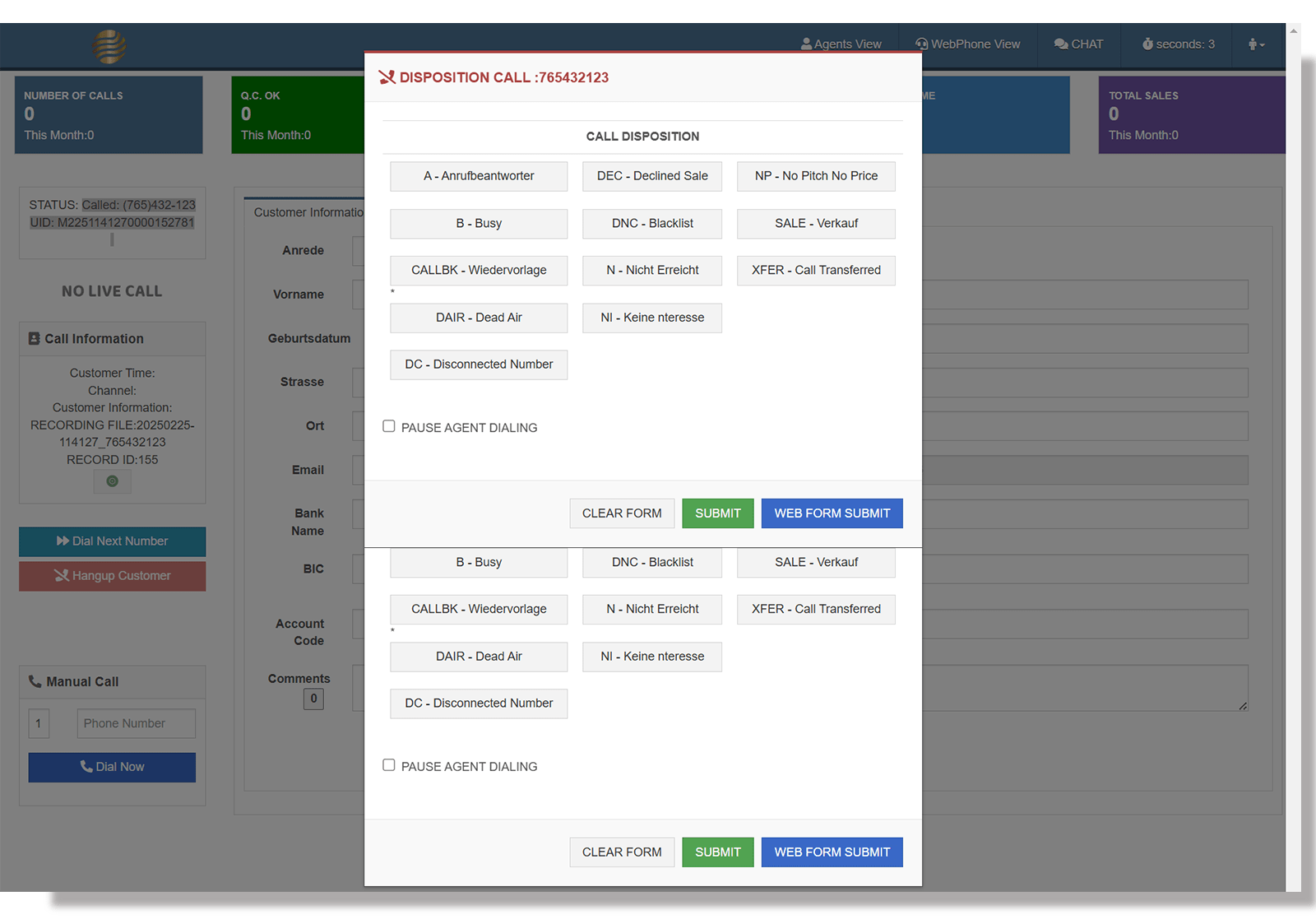Switch to the Customer Information tab

coord(308,212)
